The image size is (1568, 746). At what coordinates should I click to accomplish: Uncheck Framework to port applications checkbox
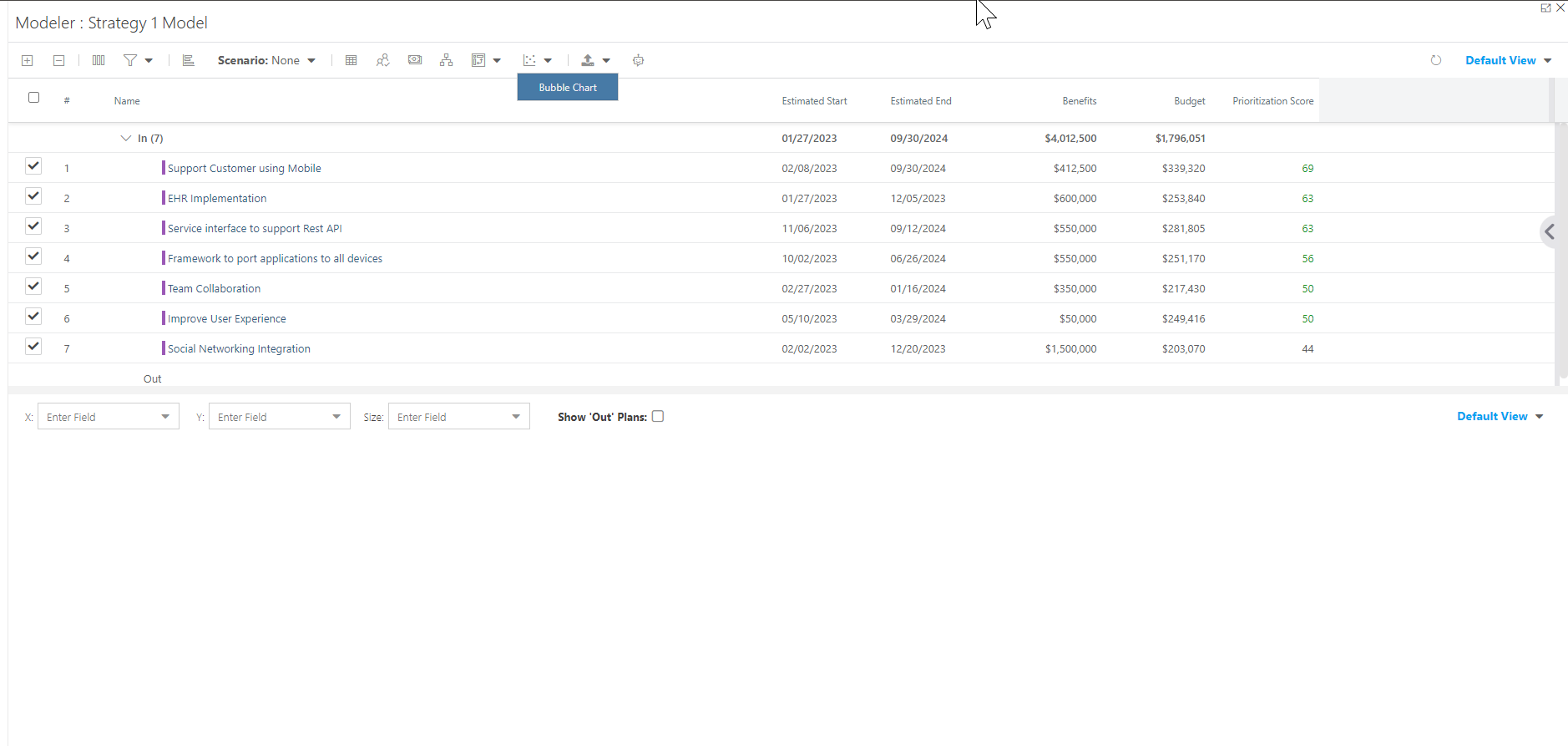pyautogui.click(x=33, y=256)
